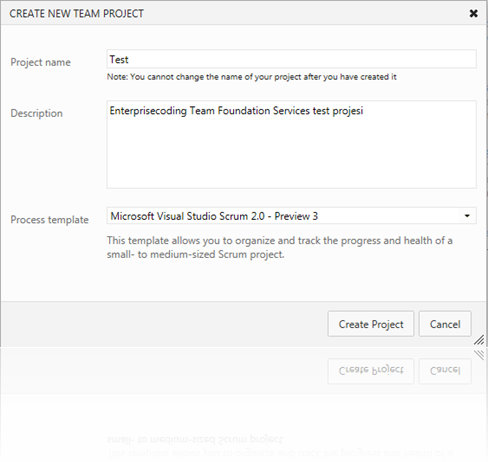This screenshot has height=462, width=488.
Task: Click the dialog resize grip icon
Action: 479,340
